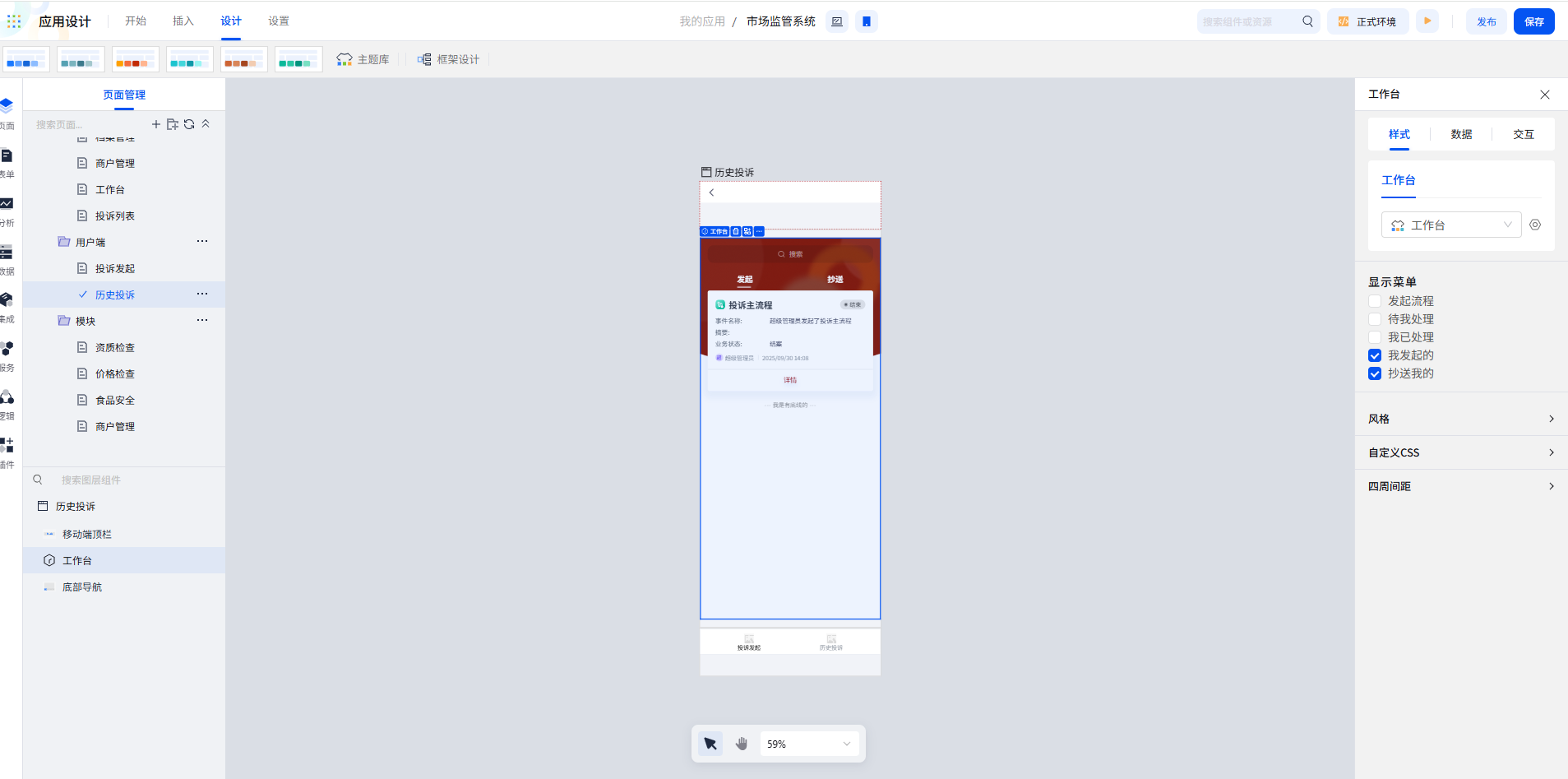Switch to PC preview mode icon
Viewport: 1568px width, 779px height.
coord(837,21)
